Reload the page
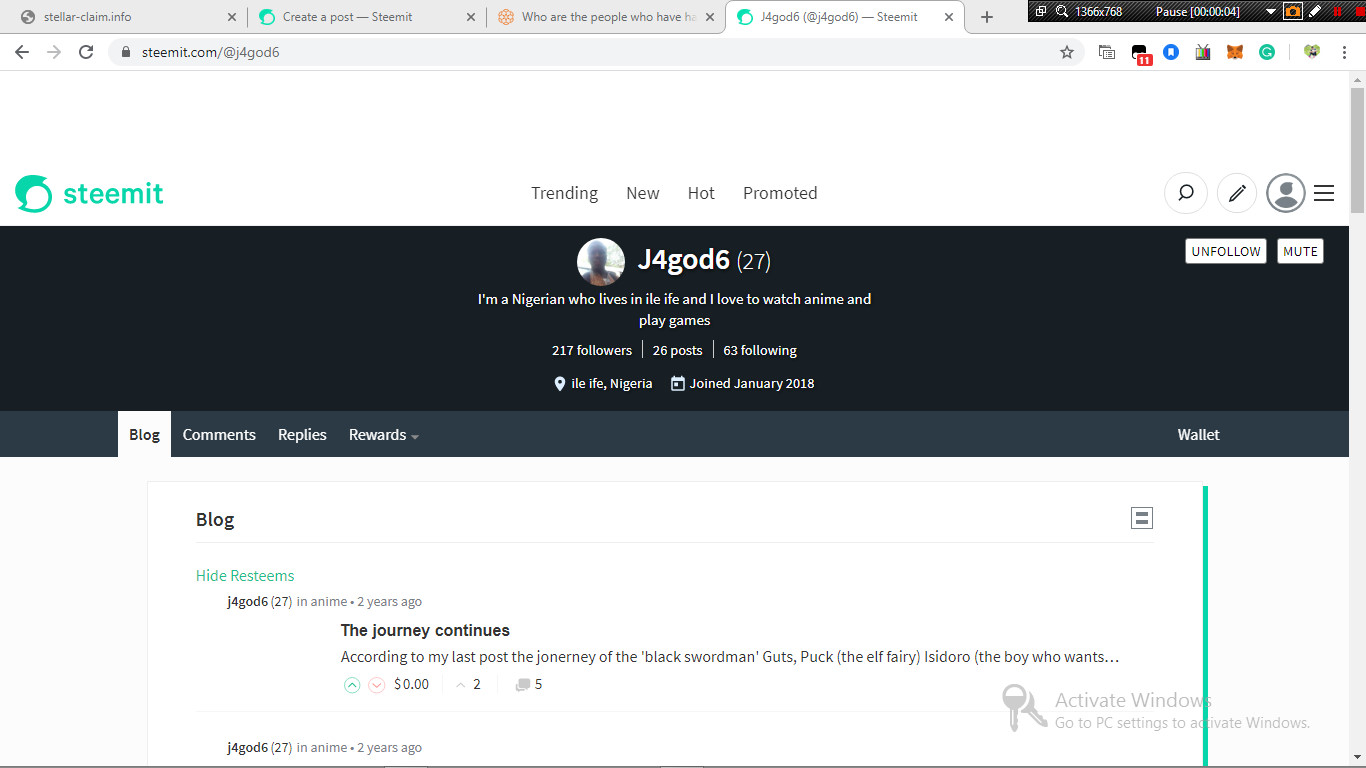 (86, 52)
